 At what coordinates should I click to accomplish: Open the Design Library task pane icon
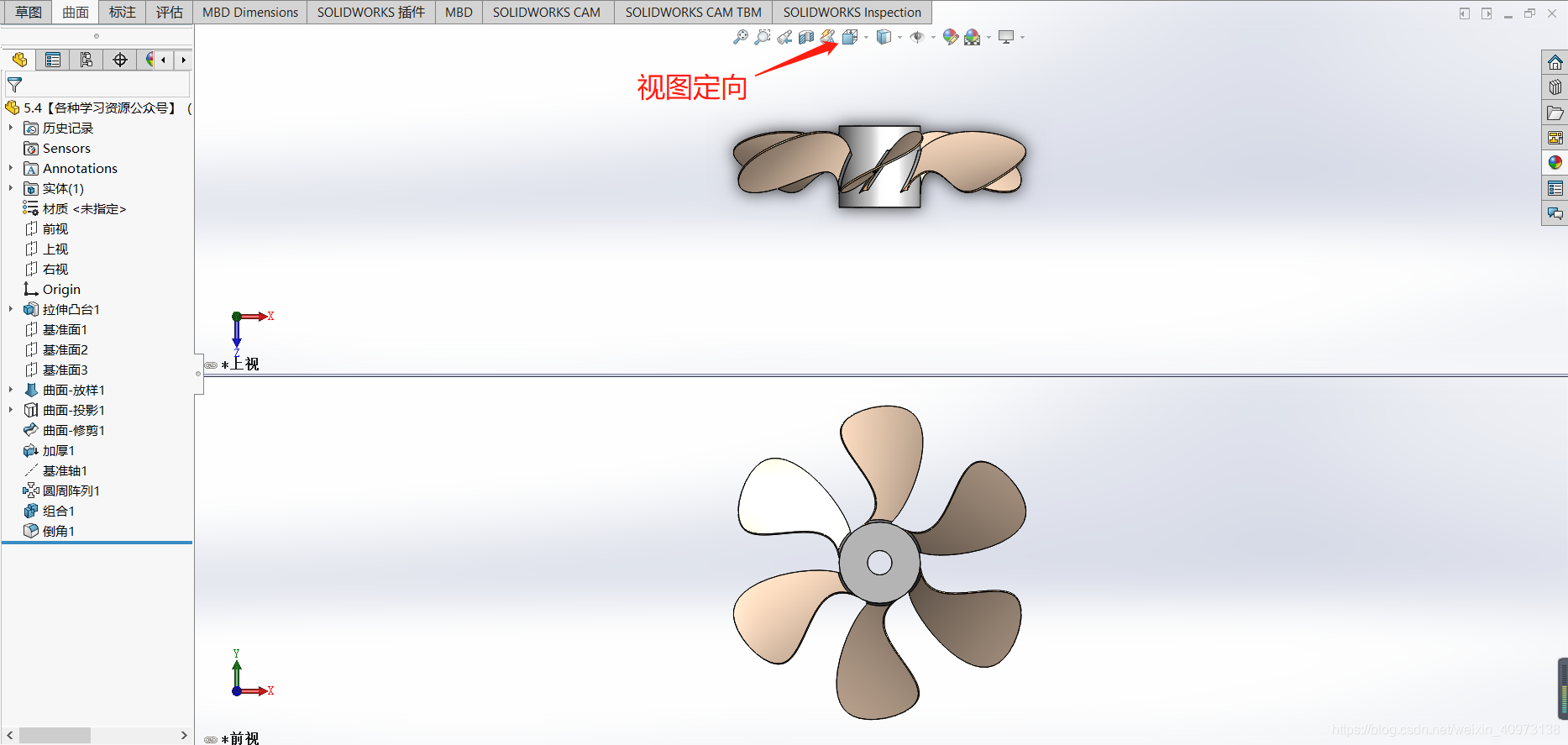click(1555, 87)
